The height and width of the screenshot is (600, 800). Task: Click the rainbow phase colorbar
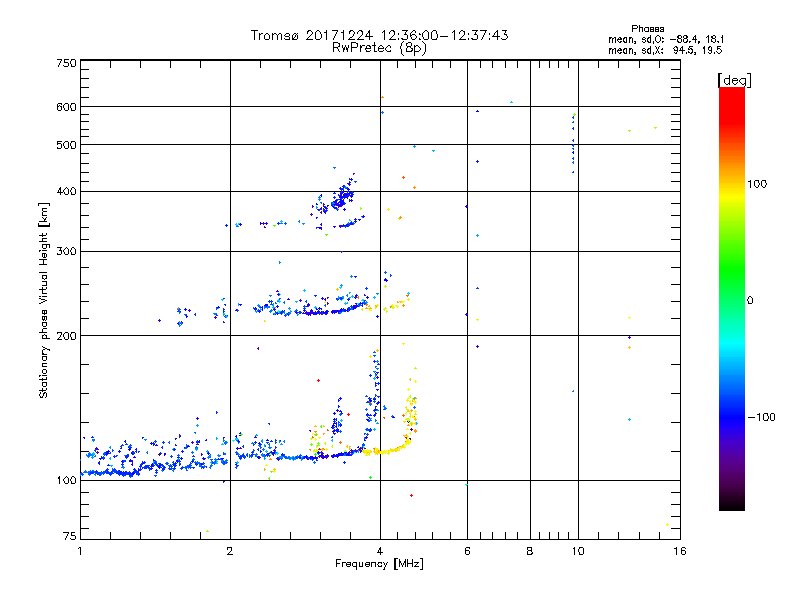pos(732,298)
